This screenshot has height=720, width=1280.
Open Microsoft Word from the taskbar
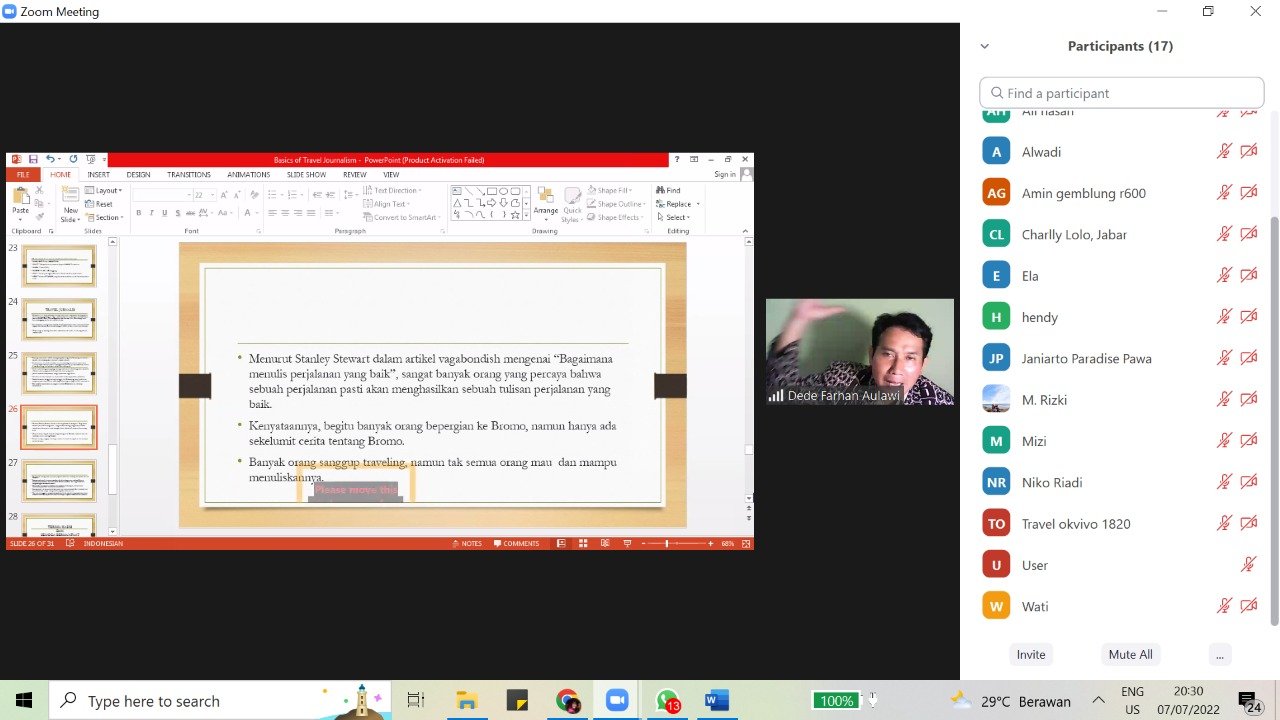pos(716,701)
